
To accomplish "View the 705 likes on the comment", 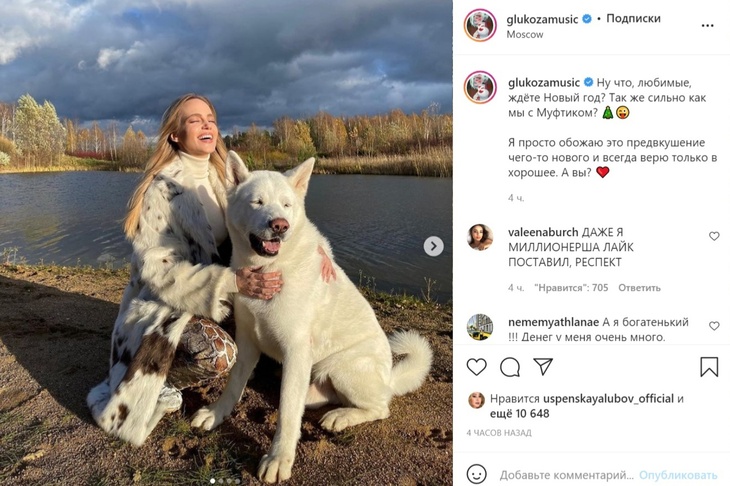I will tap(570, 288).
